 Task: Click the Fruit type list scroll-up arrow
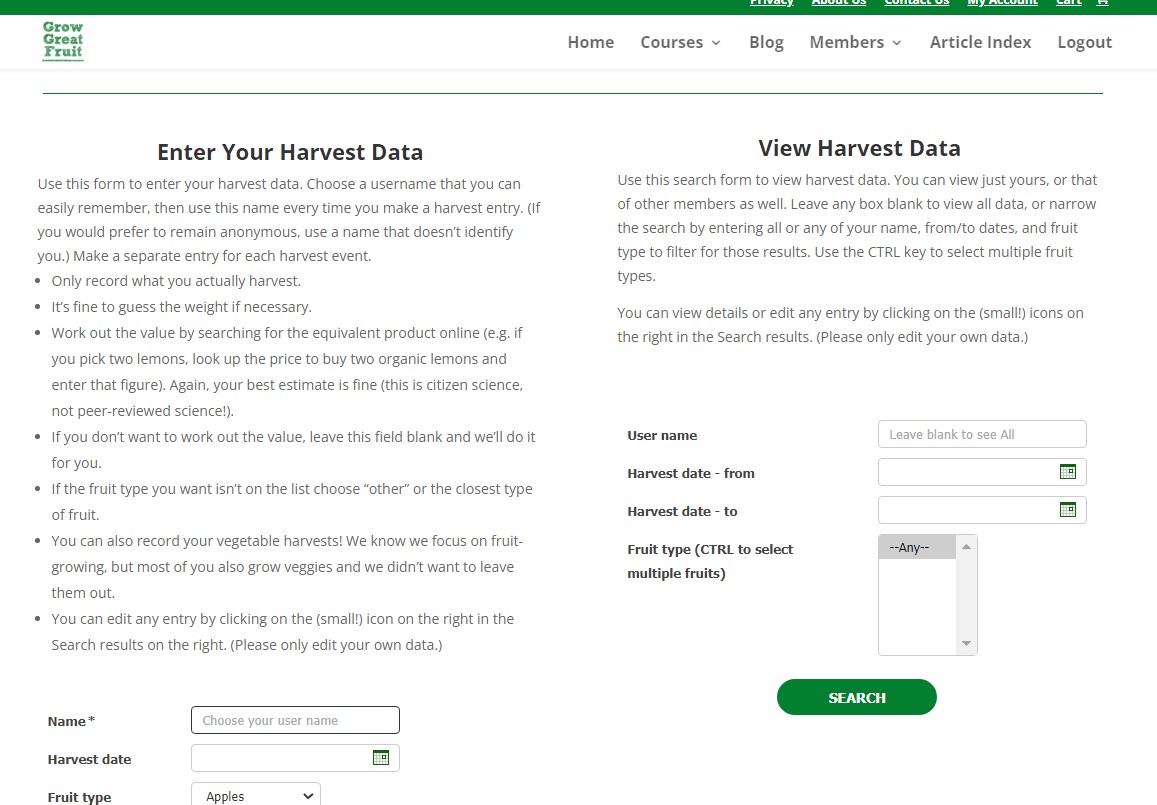tap(966, 547)
